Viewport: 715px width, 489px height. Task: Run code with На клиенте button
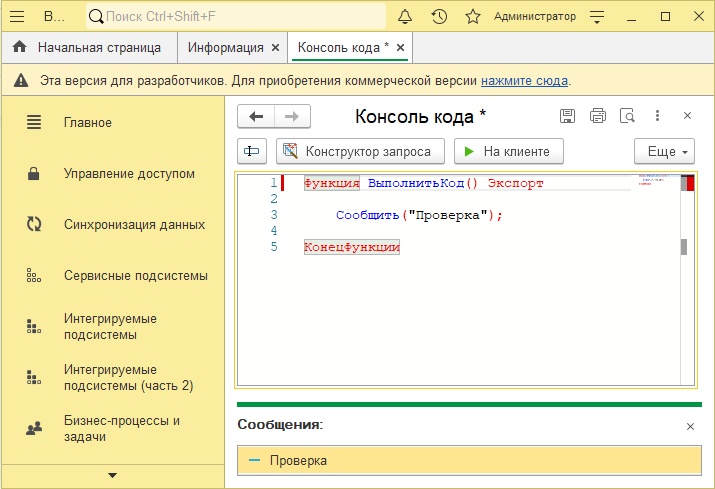509,151
